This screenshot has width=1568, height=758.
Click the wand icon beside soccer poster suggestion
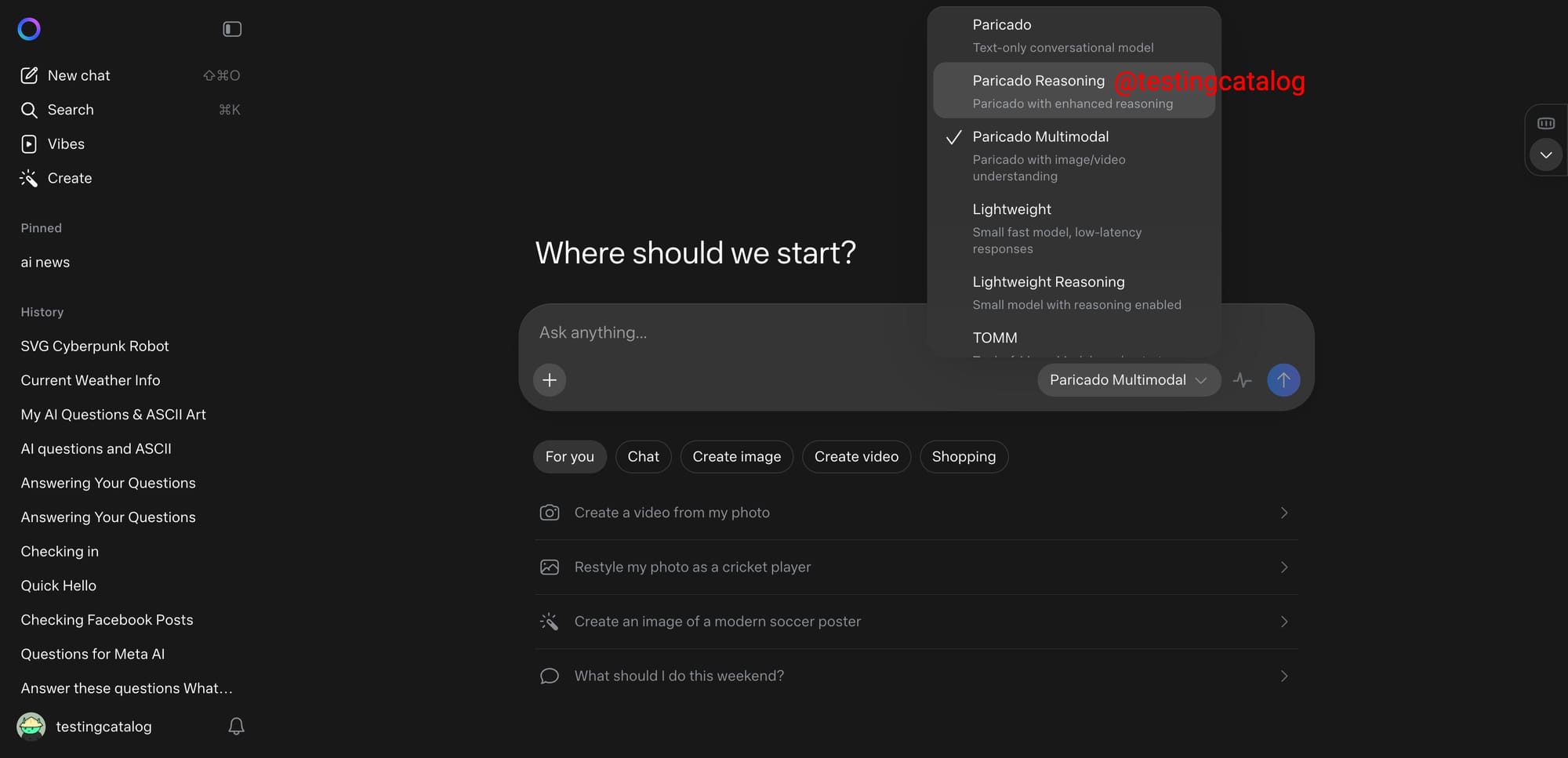(550, 622)
